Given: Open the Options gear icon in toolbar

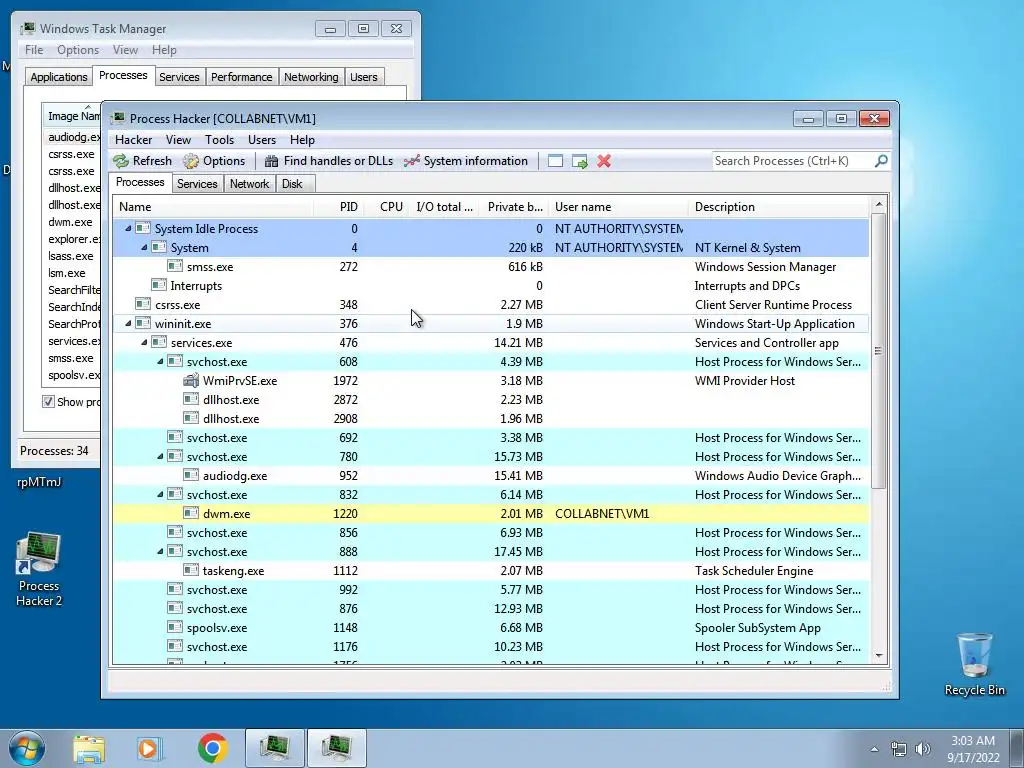Looking at the screenshot, I should click(x=191, y=161).
